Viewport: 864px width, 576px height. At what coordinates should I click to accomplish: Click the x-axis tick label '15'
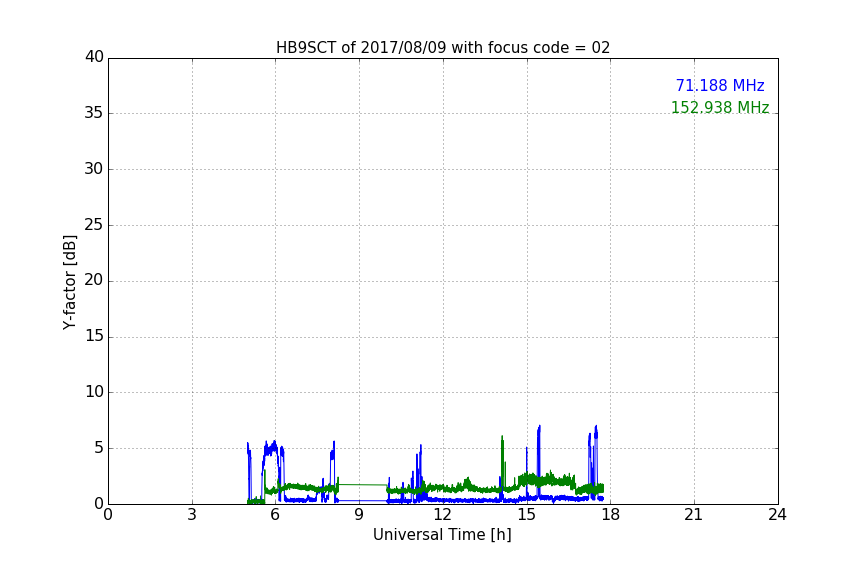[x=526, y=515]
